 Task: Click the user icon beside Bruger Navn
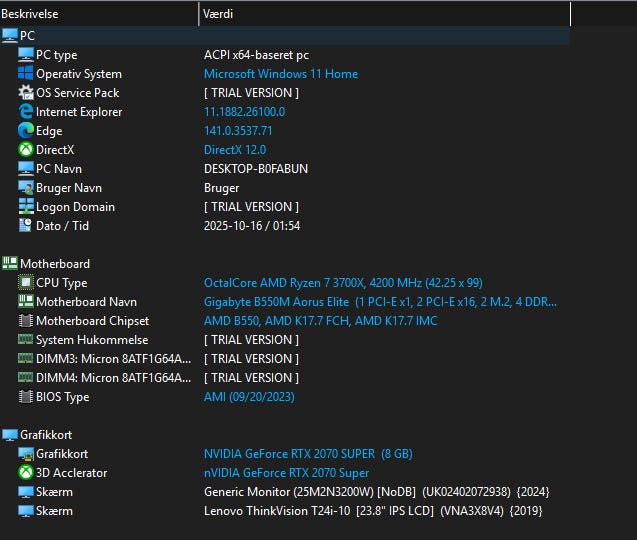point(26,188)
